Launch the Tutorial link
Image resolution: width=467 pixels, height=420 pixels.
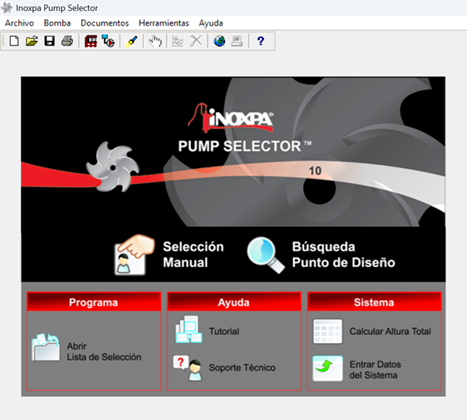click(x=224, y=331)
